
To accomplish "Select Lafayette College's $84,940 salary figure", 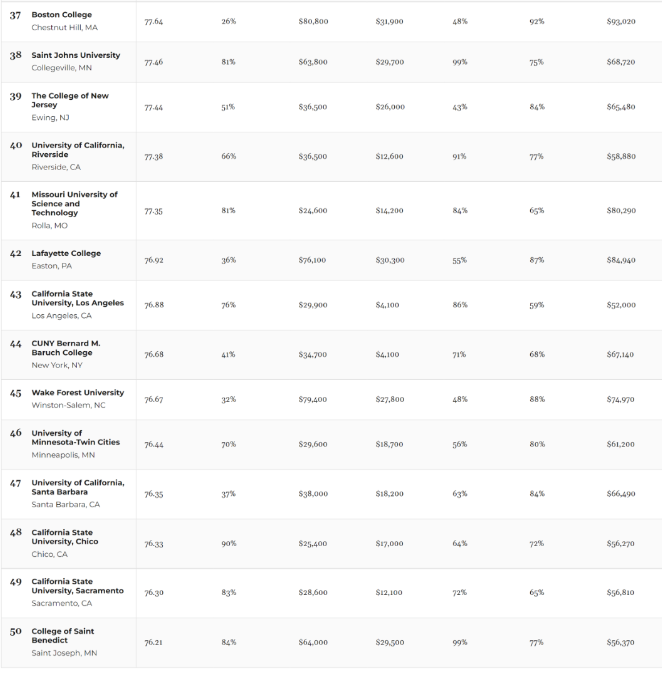I will [620, 260].
